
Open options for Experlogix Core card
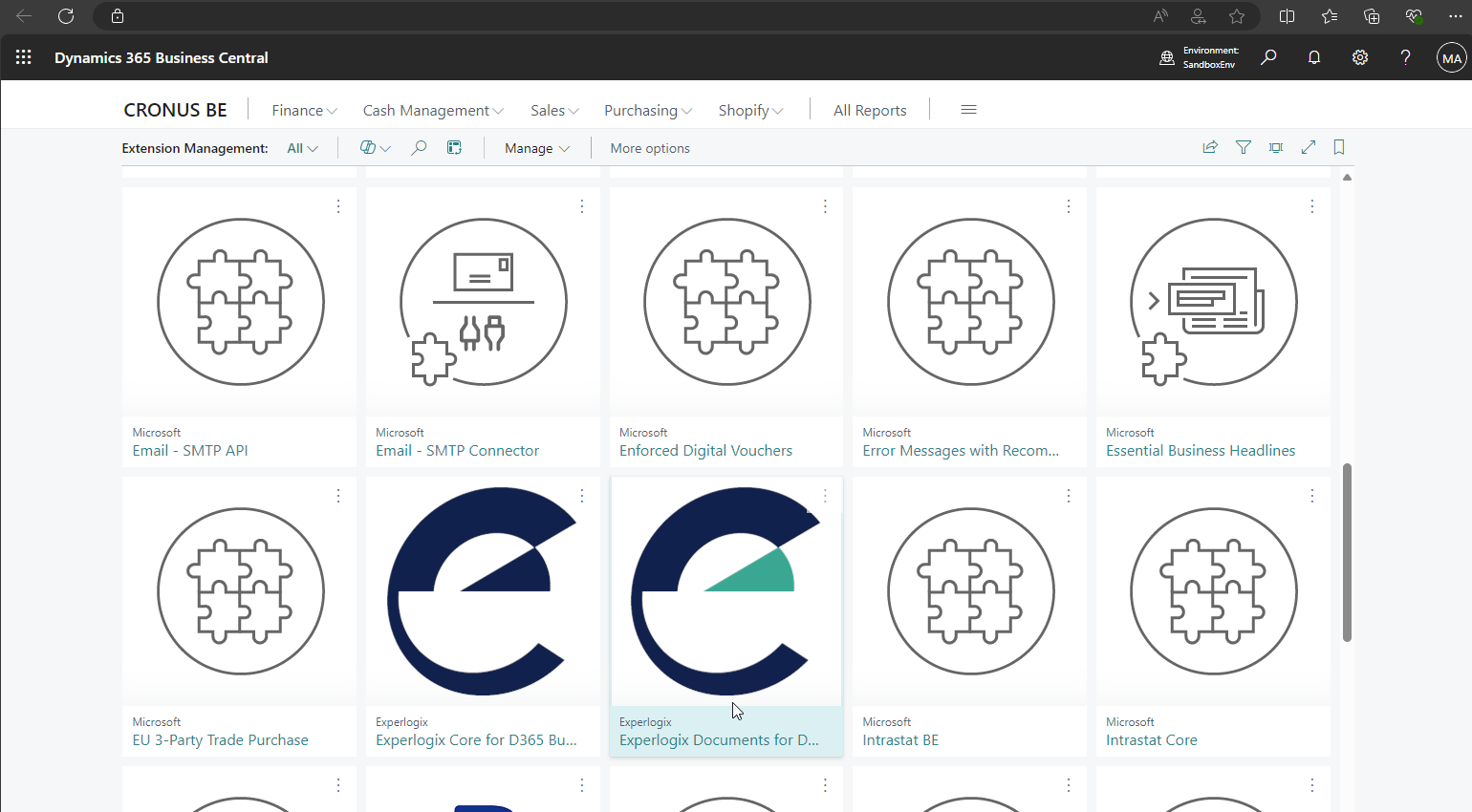582,496
